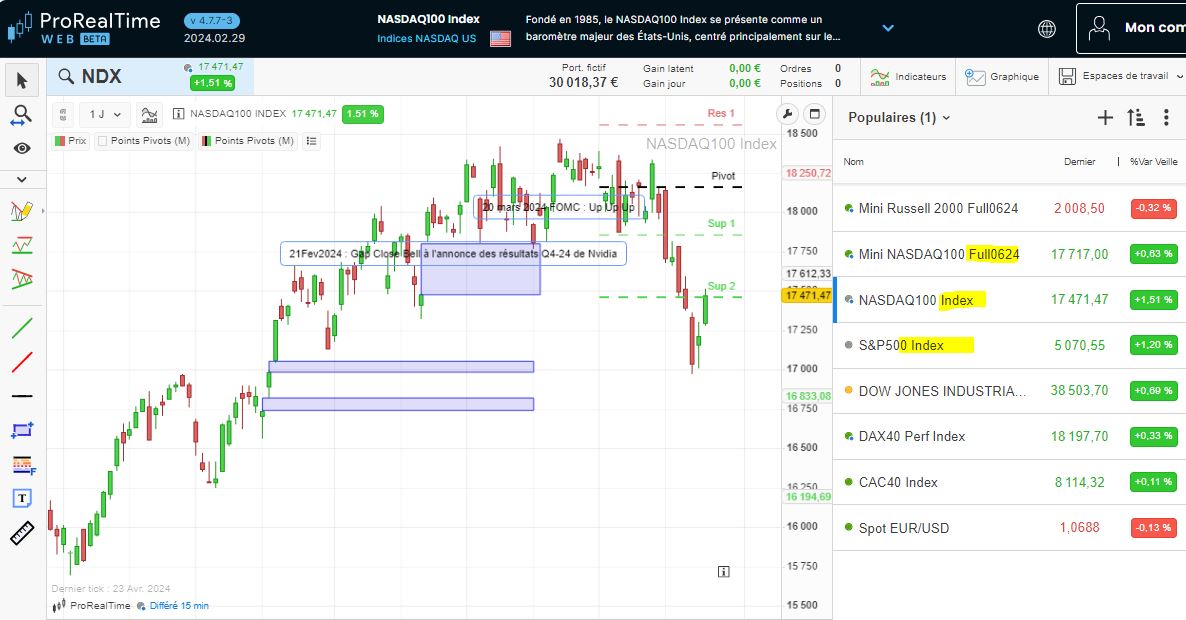Screen dimensions: 1186x620
Task: Select the S&P500 Index row
Action: pos(1010,346)
